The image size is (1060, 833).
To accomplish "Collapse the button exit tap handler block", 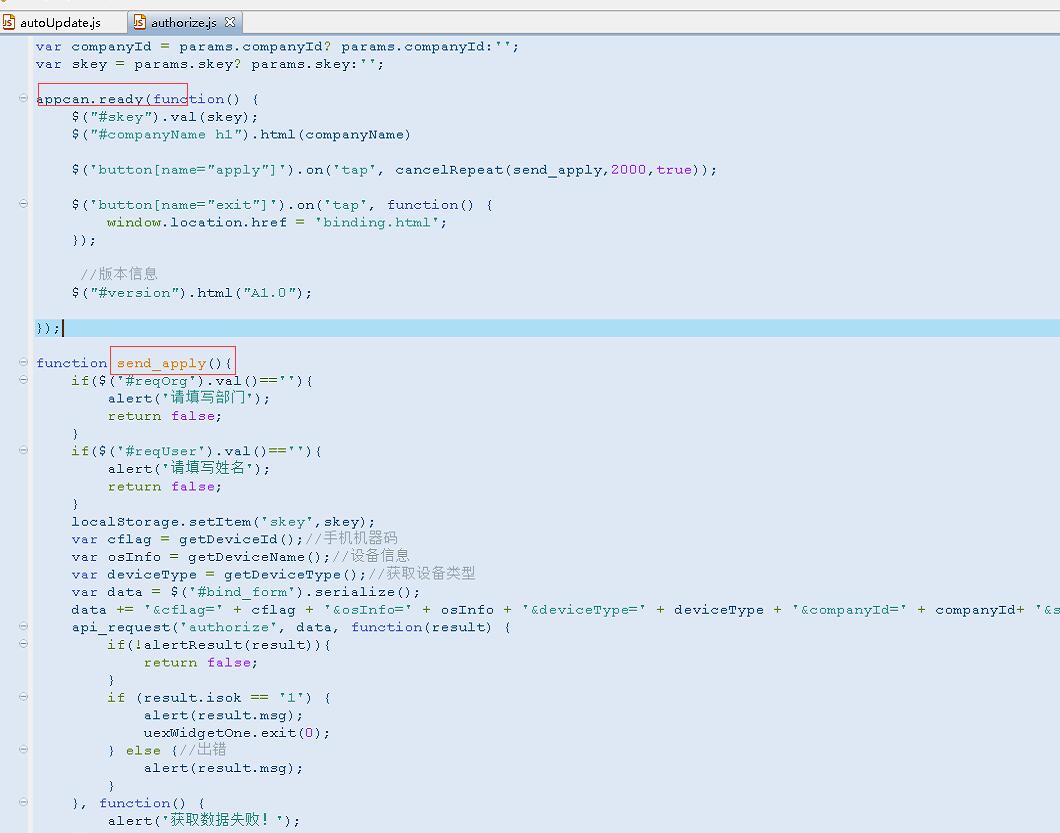I will (x=23, y=204).
